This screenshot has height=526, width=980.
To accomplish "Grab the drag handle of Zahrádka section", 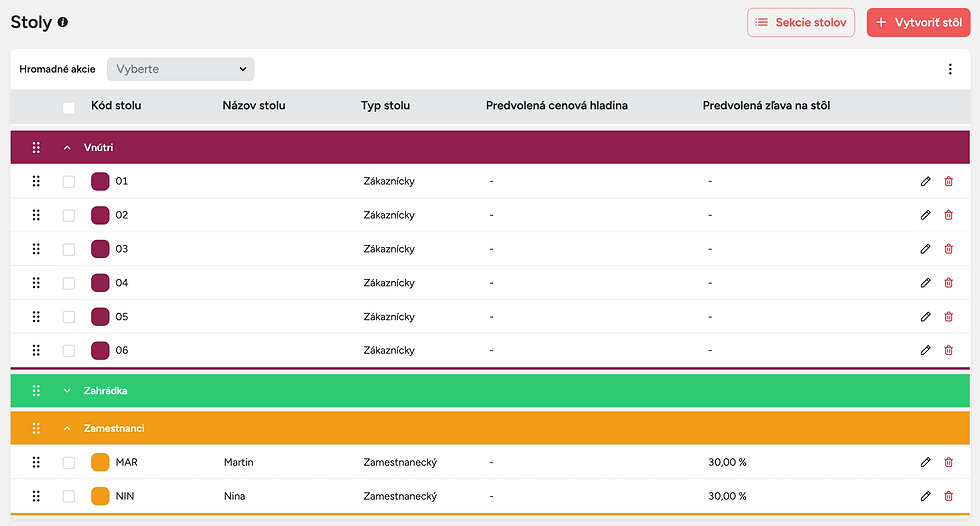I will coord(36,390).
